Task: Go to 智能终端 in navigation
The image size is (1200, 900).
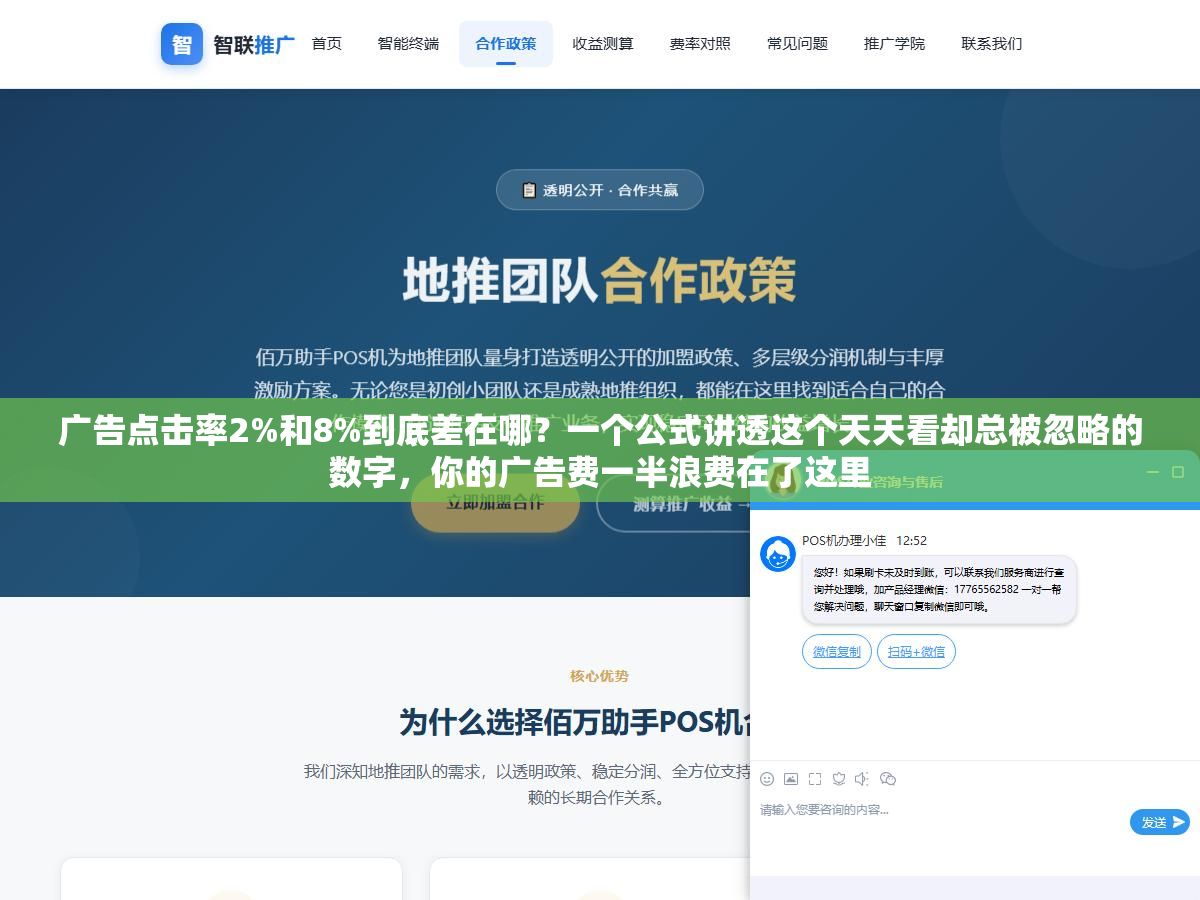Action: tap(408, 44)
